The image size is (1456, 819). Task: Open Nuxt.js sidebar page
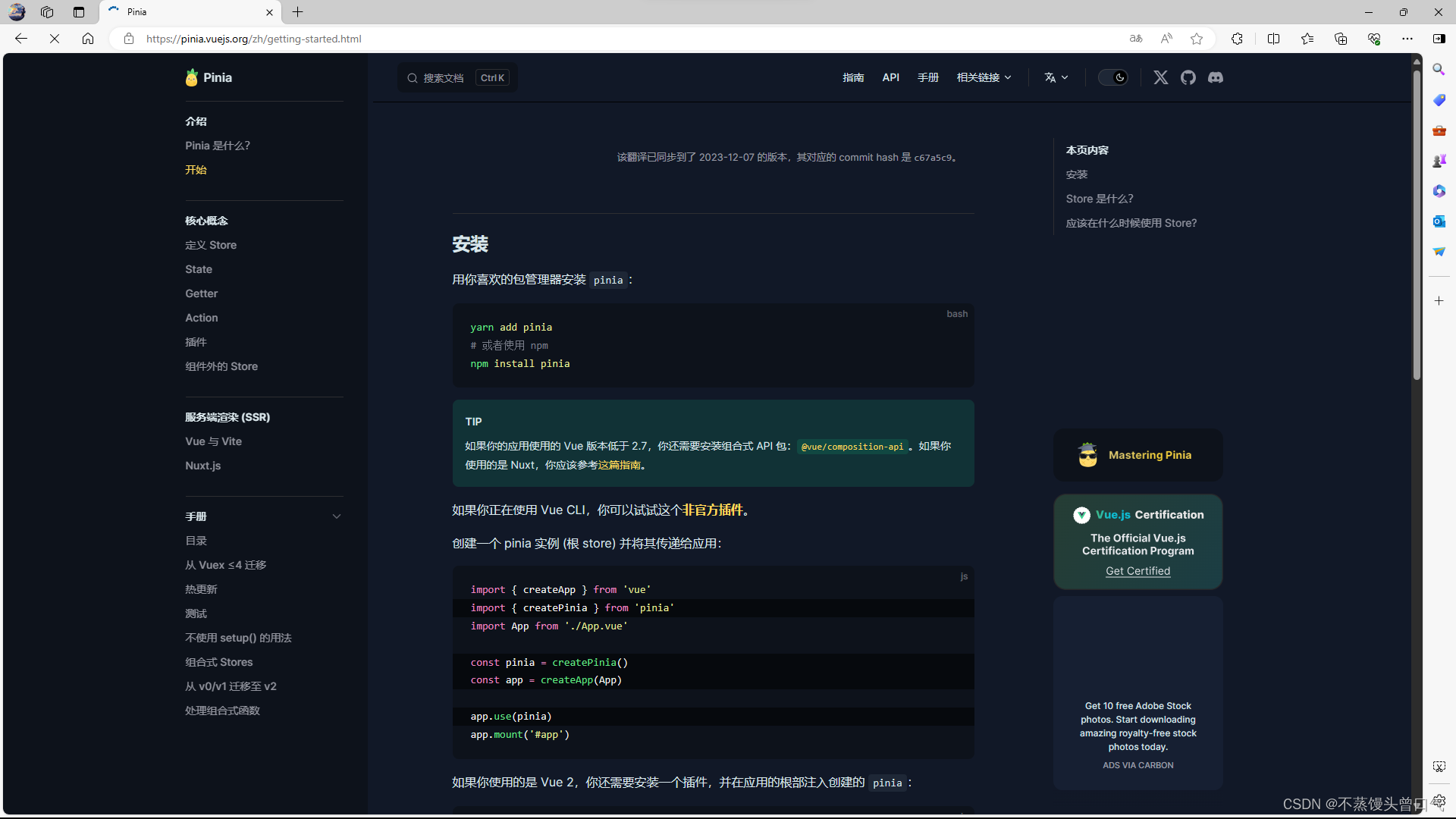tap(202, 466)
